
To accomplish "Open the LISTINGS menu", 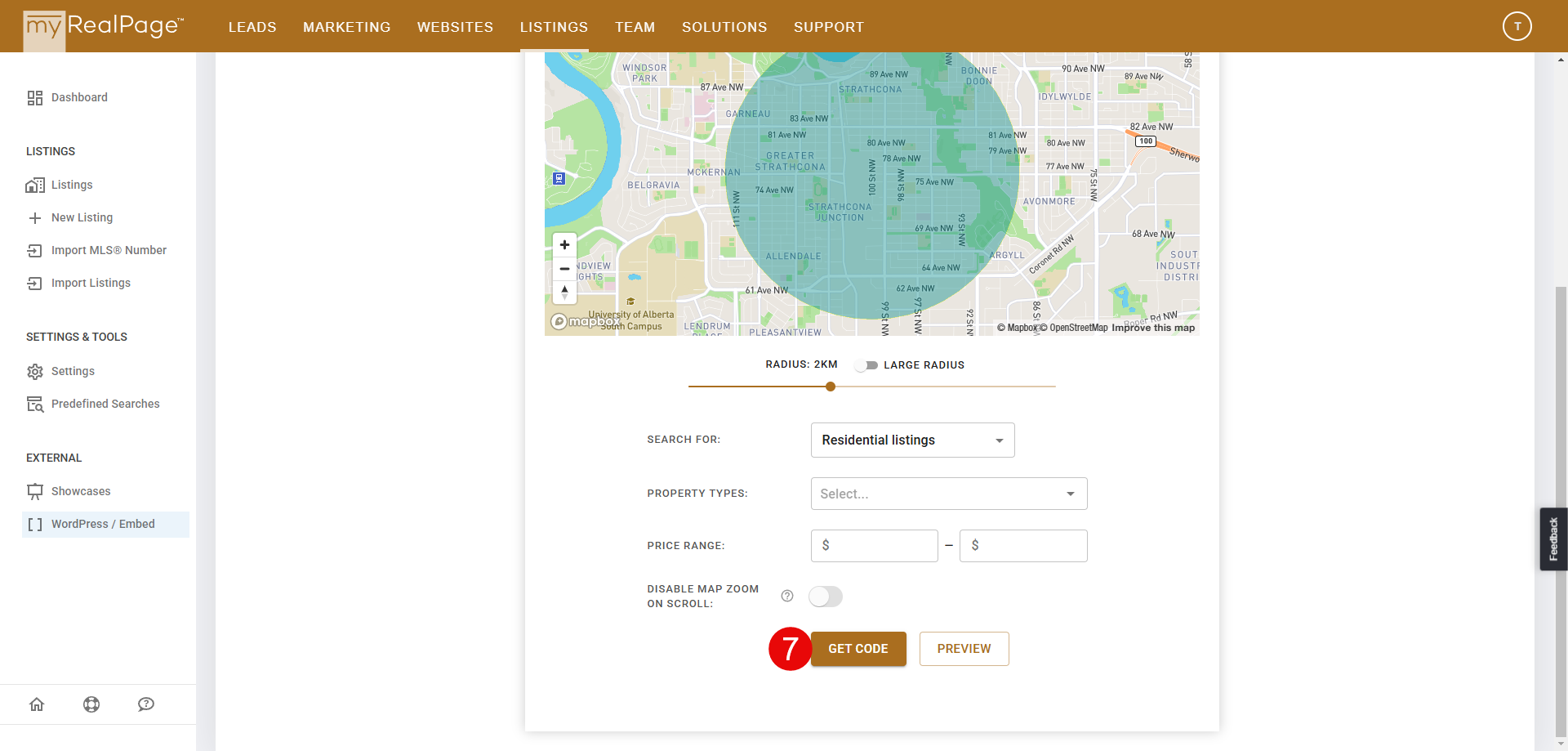I will (555, 27).
